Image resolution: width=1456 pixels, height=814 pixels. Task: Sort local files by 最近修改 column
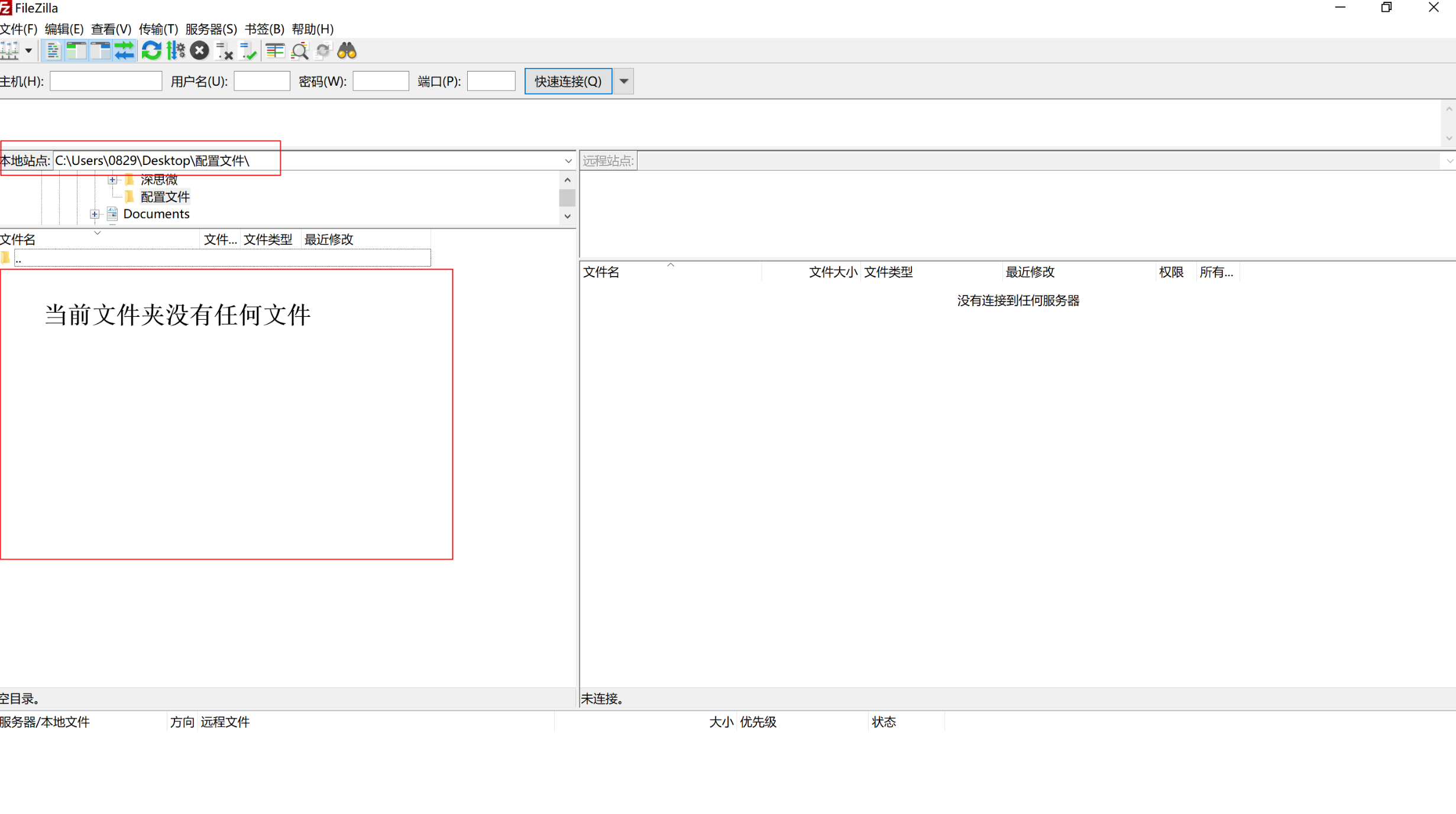[x=328, y=239]
